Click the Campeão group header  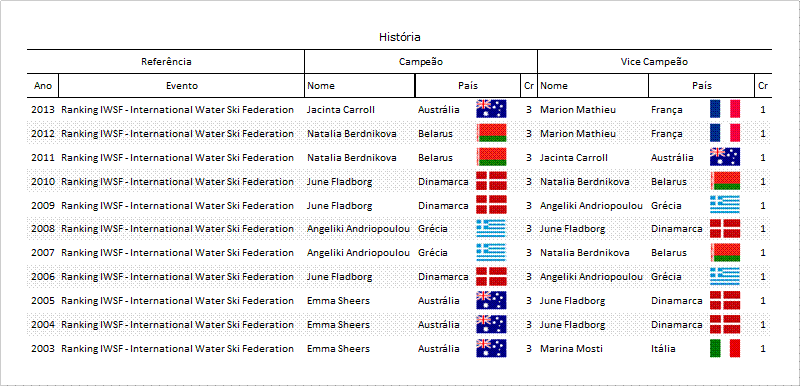pyautogui.click(x=420, y=62)
